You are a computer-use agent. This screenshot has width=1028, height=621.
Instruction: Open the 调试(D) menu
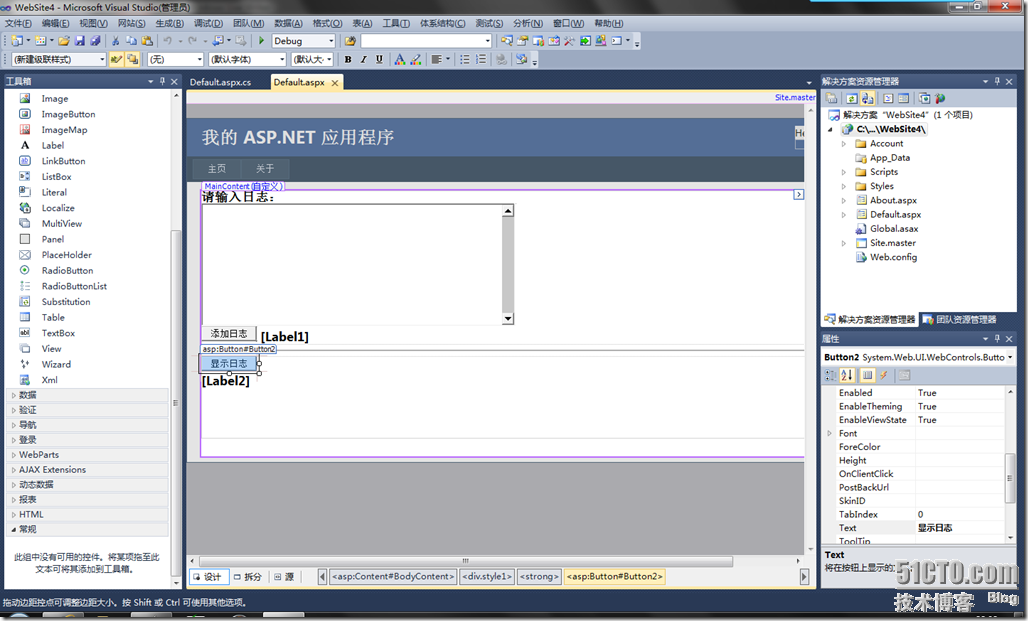coord(208,23)
